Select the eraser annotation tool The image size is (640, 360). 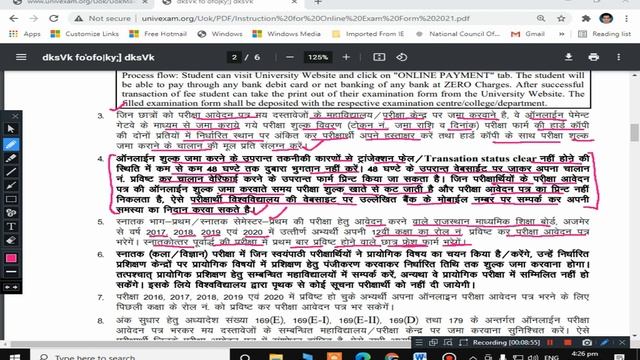coord(11,240)
